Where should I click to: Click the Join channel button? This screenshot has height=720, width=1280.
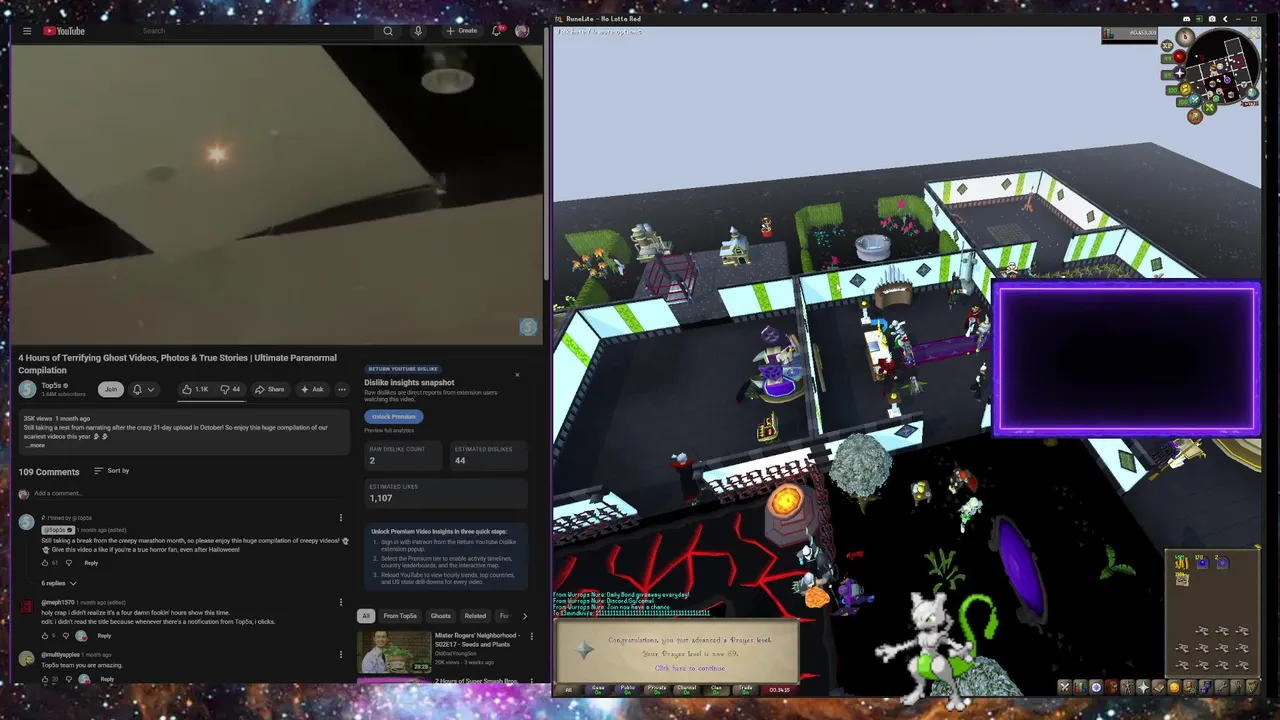click(111, 389)
